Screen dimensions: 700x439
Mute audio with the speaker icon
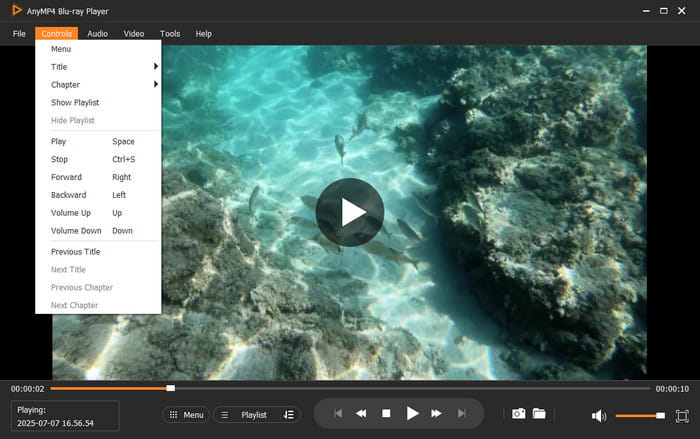coord(599,416)
